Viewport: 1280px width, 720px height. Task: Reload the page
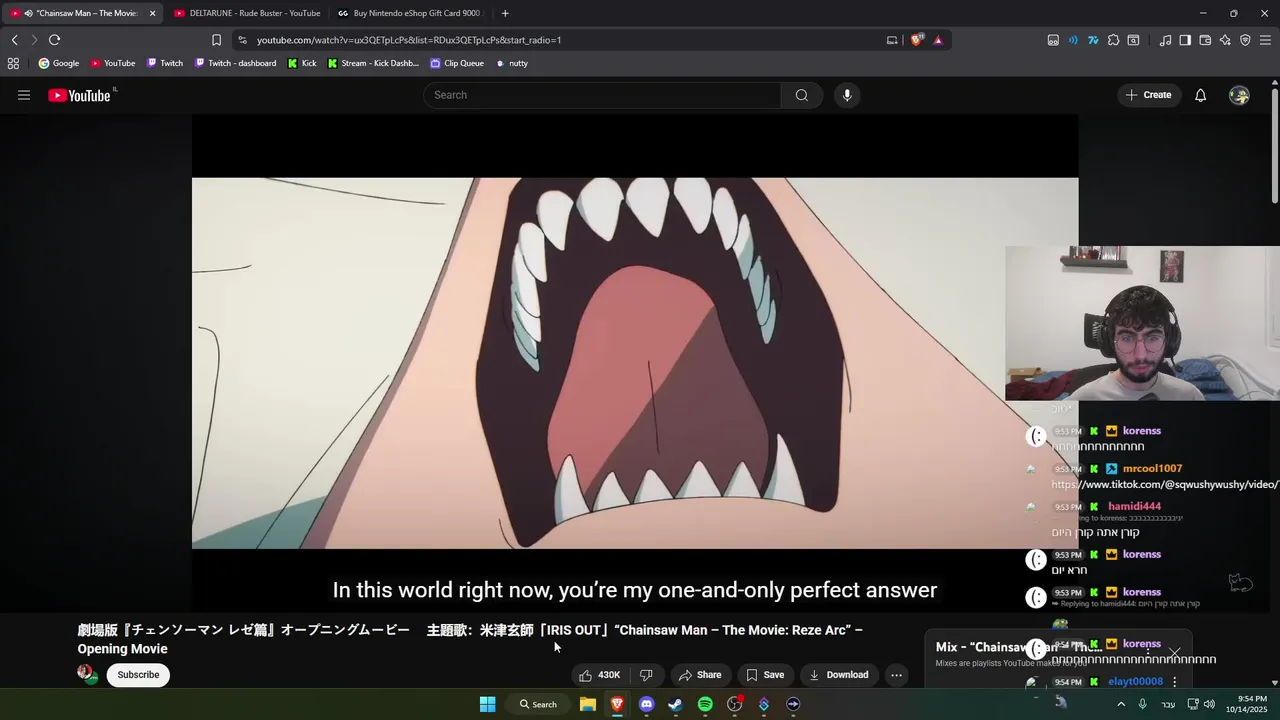[54, 40]
